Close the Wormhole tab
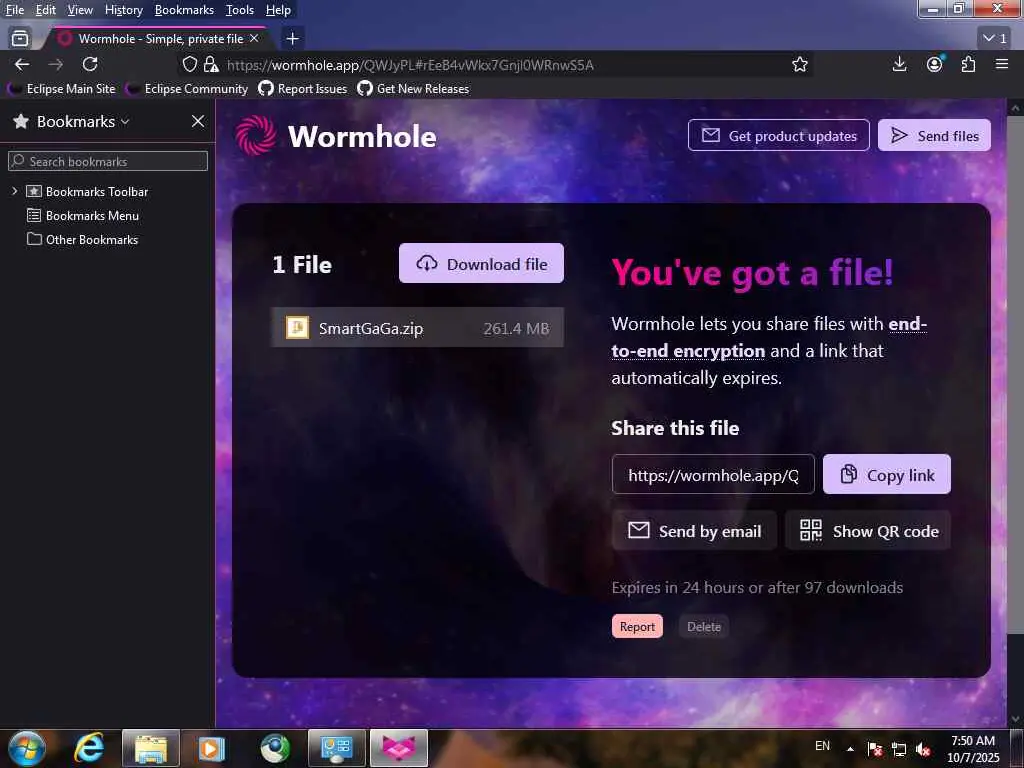This screenshot has height=768, width=1024. click(x=254, y=39)
